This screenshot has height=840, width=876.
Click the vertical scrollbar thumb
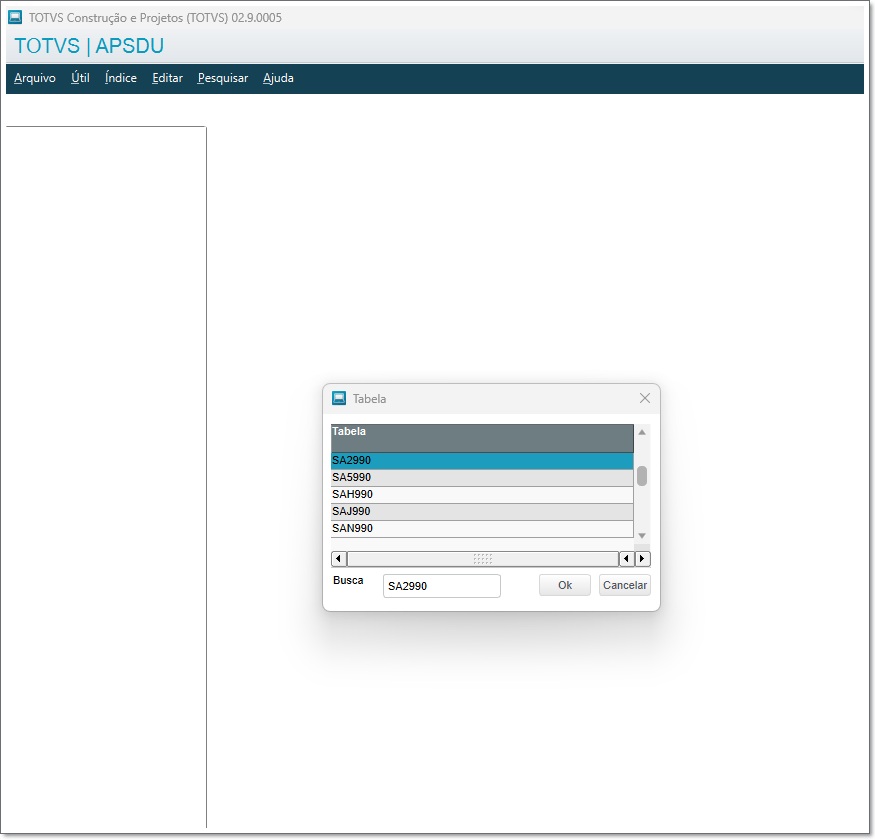click(x=642, y=476)
